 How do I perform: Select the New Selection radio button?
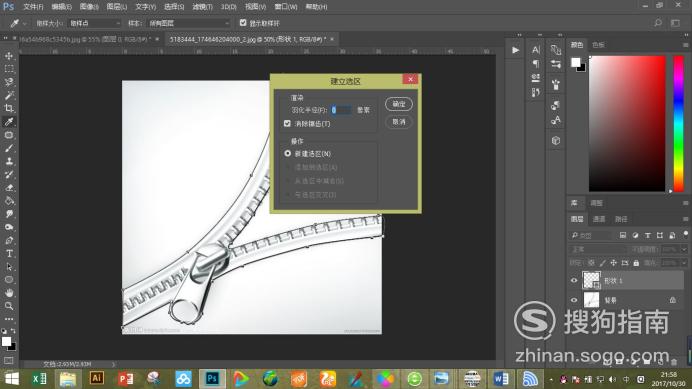288,154
